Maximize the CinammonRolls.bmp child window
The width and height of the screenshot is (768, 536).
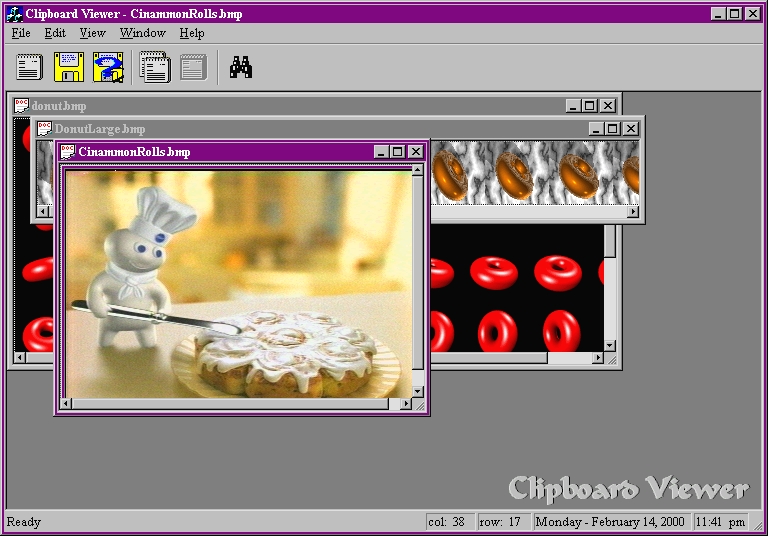click(x=398, y=152)
